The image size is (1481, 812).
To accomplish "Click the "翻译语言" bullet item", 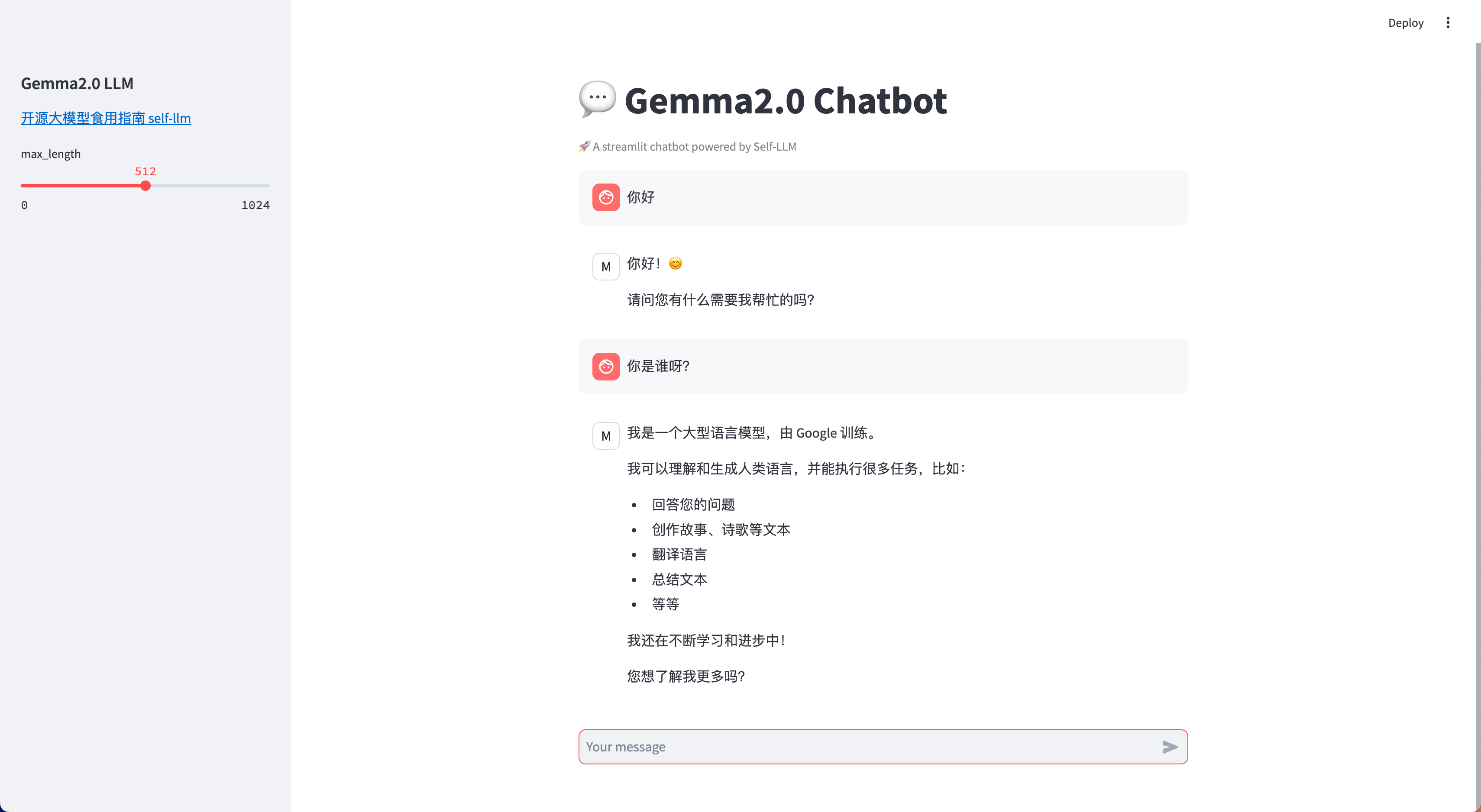I will tap(679, 554).
